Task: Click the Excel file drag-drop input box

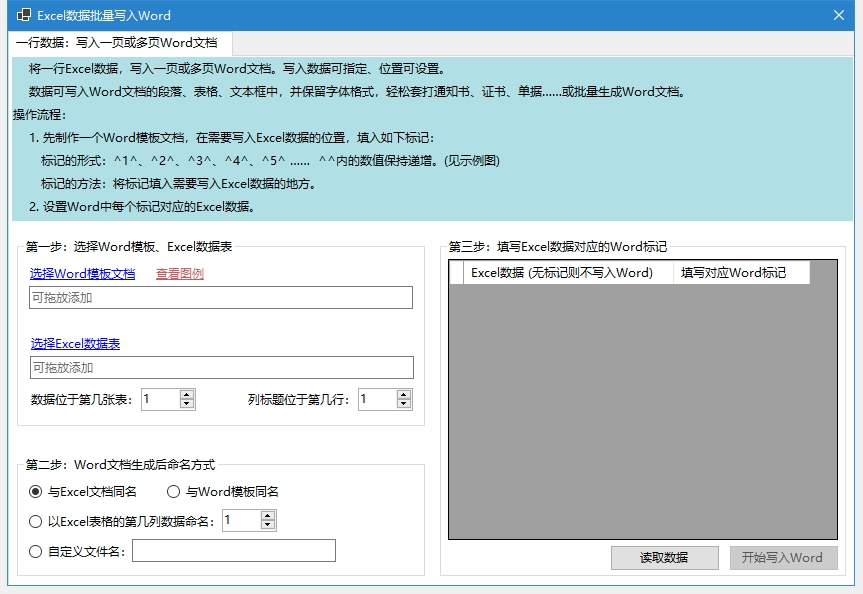Action: click(220, 367)
